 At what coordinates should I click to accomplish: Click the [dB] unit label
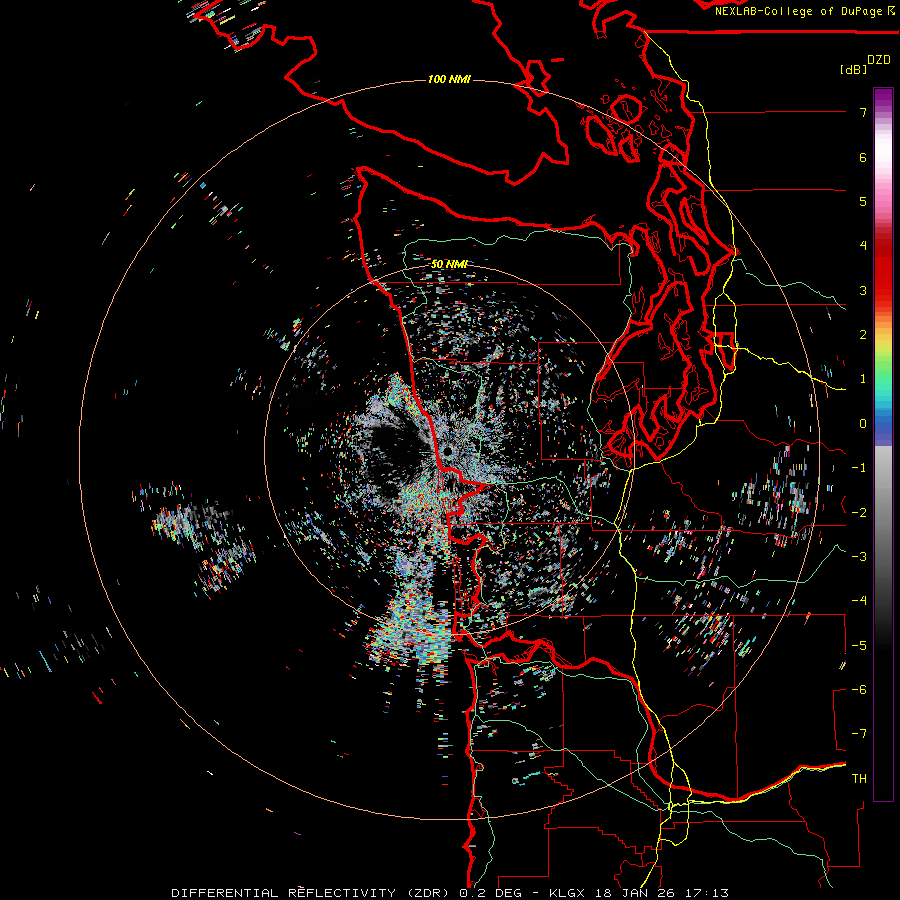854,69
